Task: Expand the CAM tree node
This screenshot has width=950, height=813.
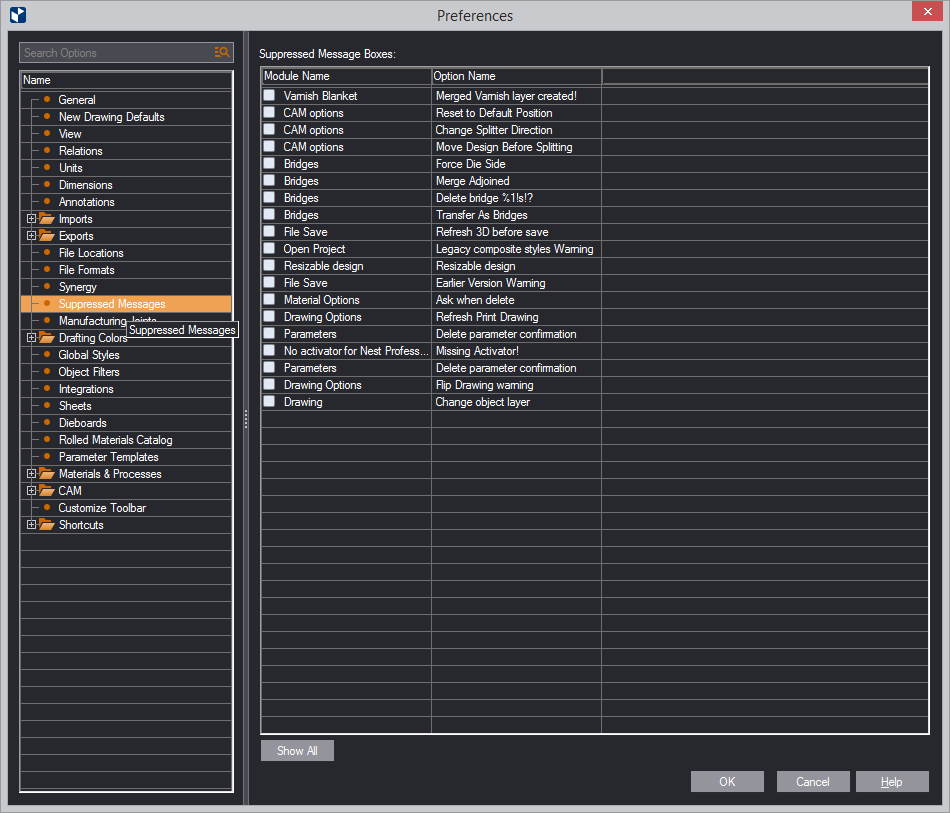Action: 32,491
